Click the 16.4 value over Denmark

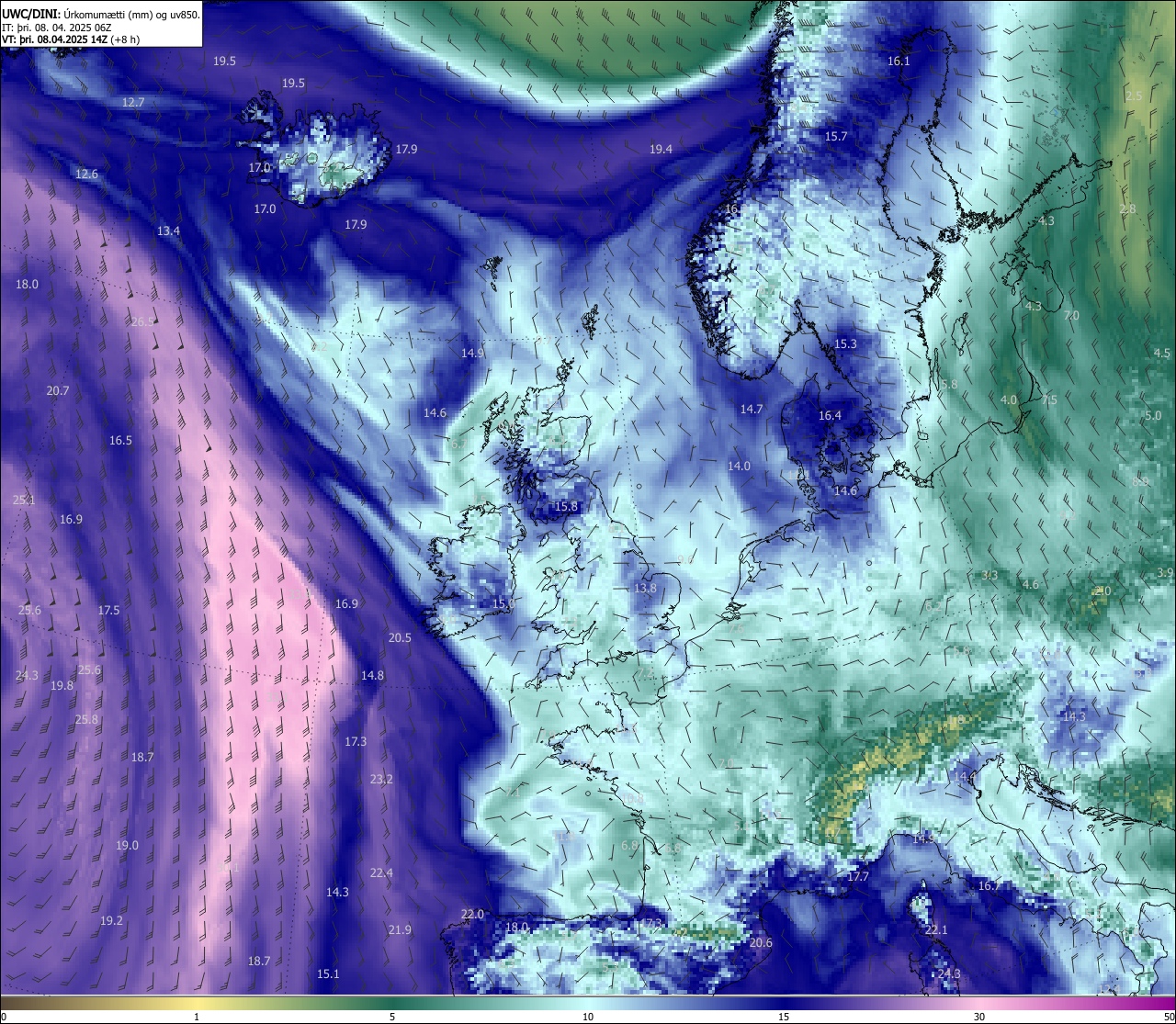(x=830, y=415)
